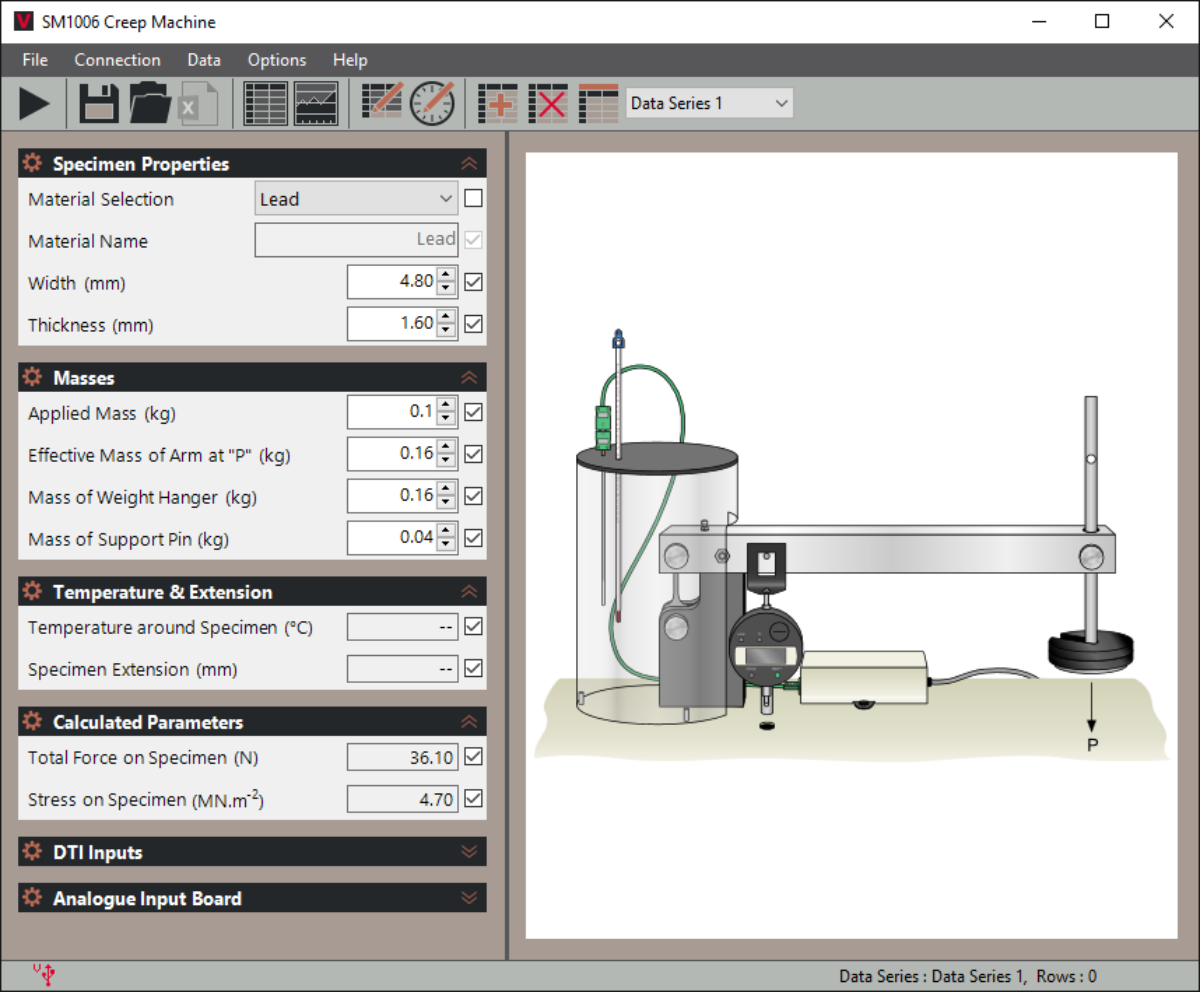The image size is (1200, 992).
Task: Open the Options menu
Action: tap(276, 60)
